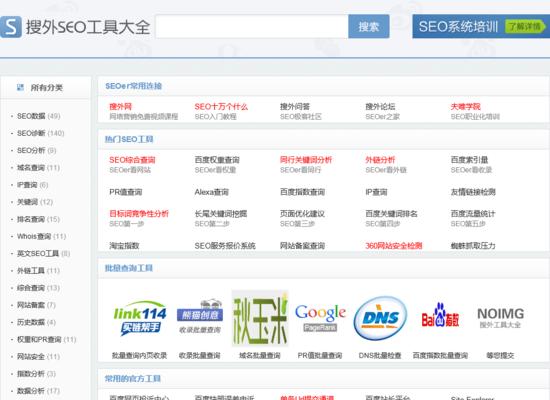Open 历史数据 (4) category
This screenshot has height=400, width=550.
(x=36, y=322)
